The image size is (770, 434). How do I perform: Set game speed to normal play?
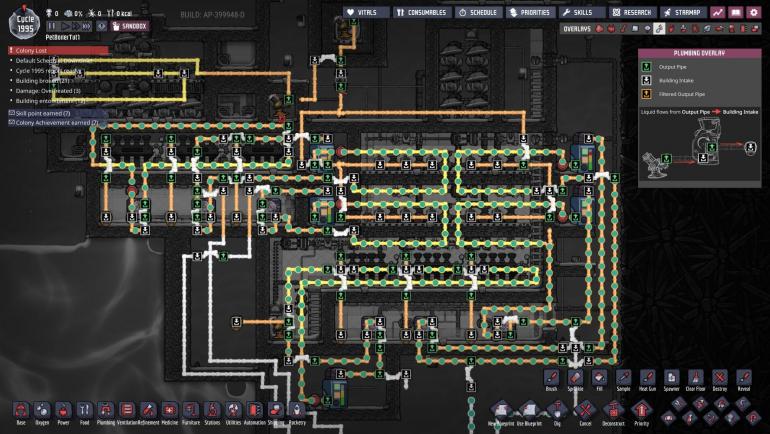(x=65, y=26)
